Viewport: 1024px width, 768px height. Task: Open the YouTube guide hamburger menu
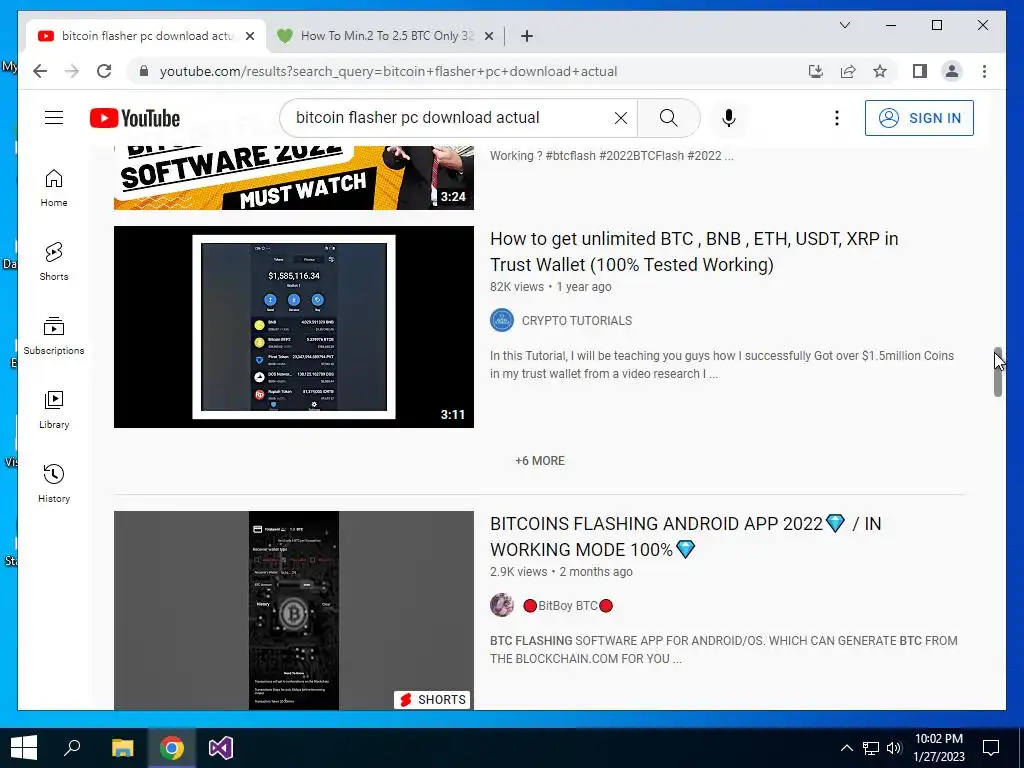(x=54, y=118)
